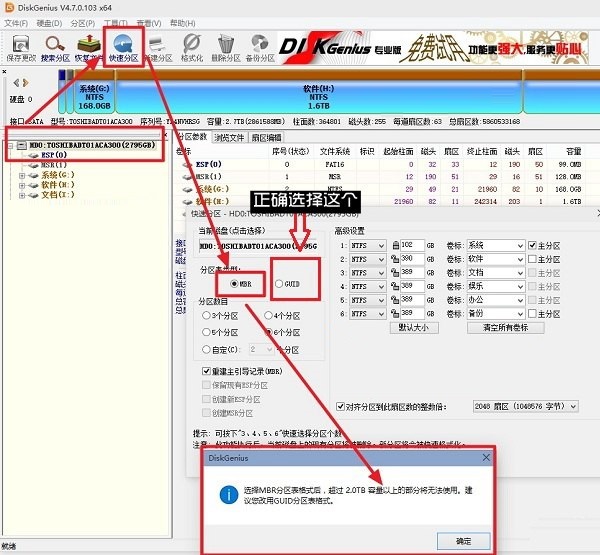
Task: Switch to 浏览文件 tab
Action: (229, 137)
